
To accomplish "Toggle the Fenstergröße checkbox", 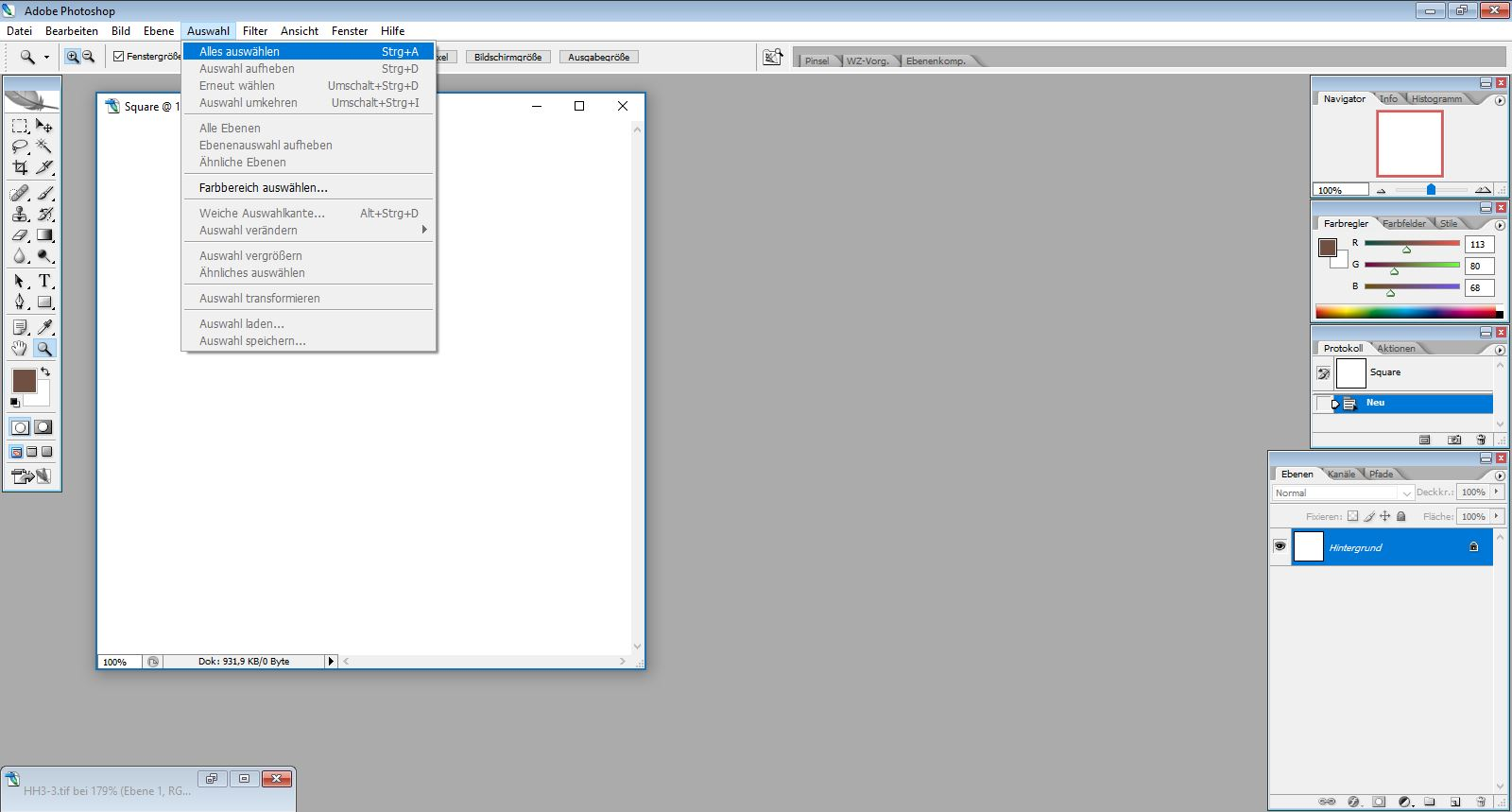I will pos(119,57).
